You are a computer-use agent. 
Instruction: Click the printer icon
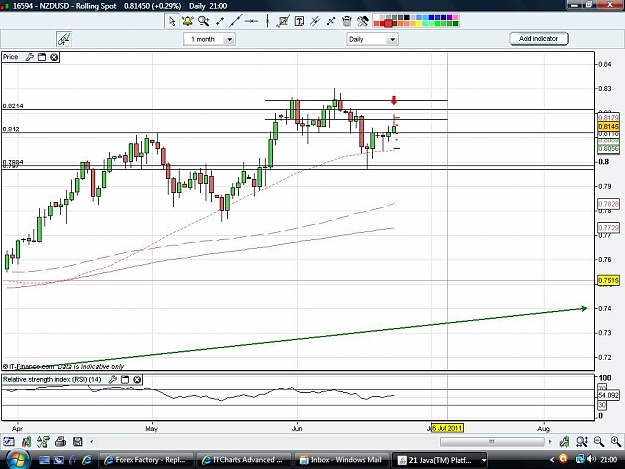[61, 442]
